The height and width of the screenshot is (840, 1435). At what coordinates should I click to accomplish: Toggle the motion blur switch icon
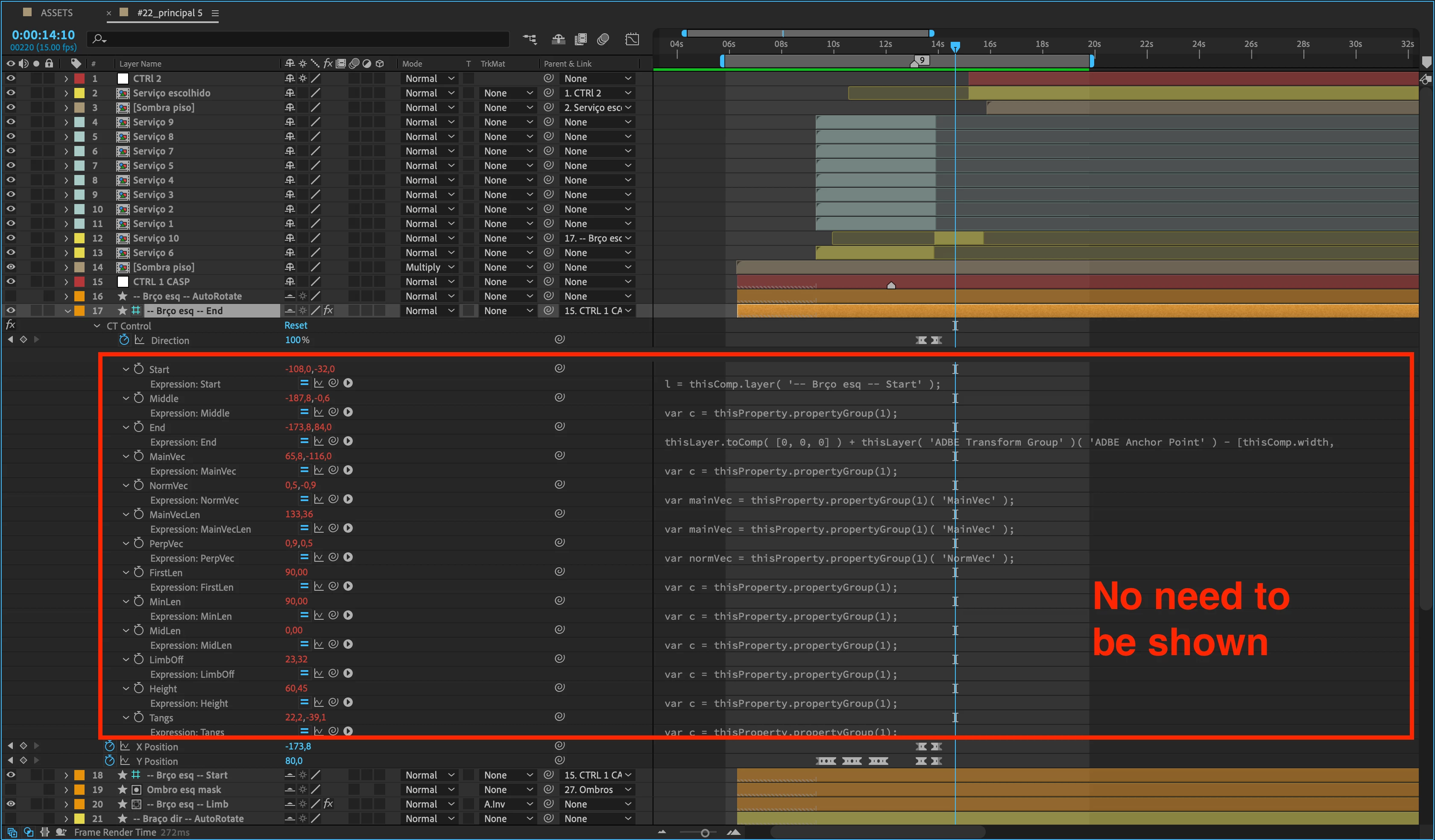(603, 39)
